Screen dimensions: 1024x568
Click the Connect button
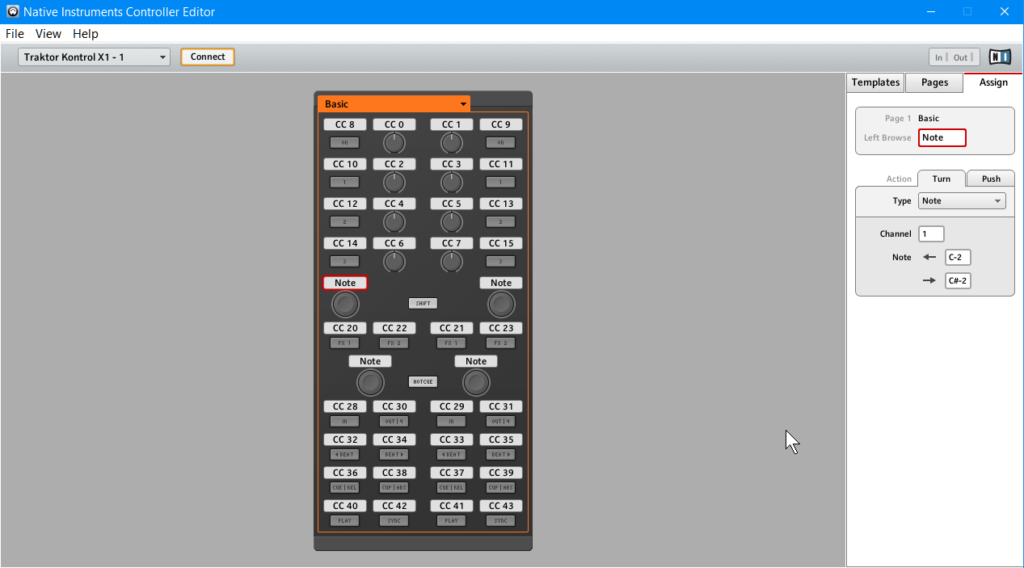[x=208, y=57]
